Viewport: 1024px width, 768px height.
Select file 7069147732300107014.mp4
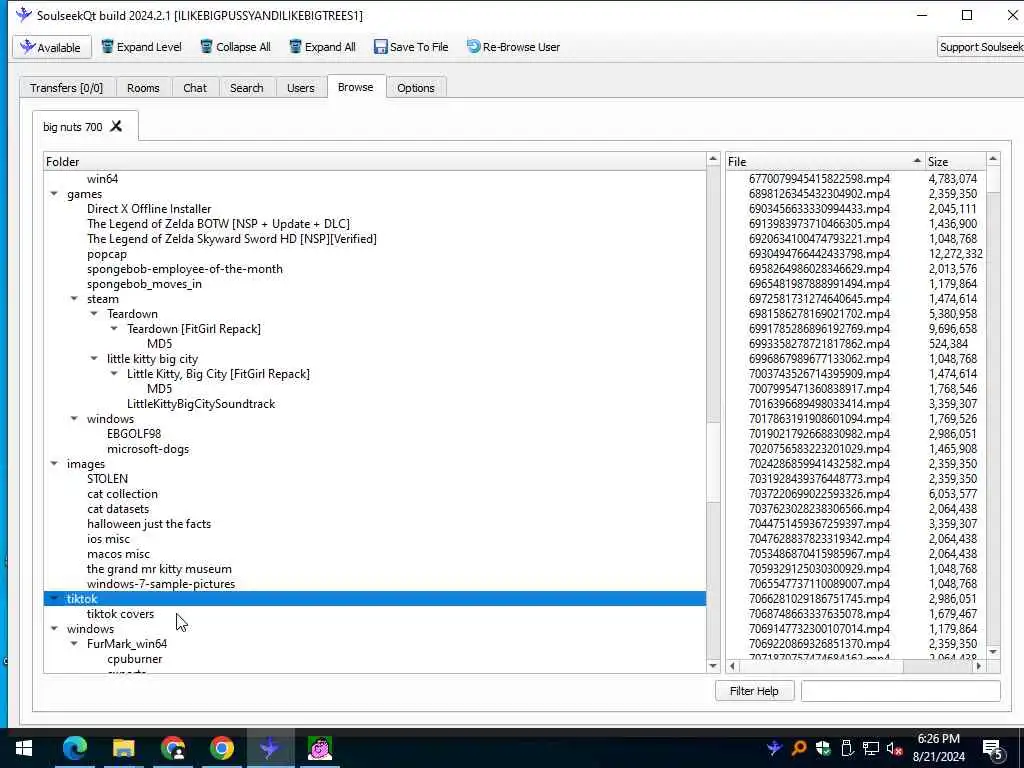pos(819,630)
